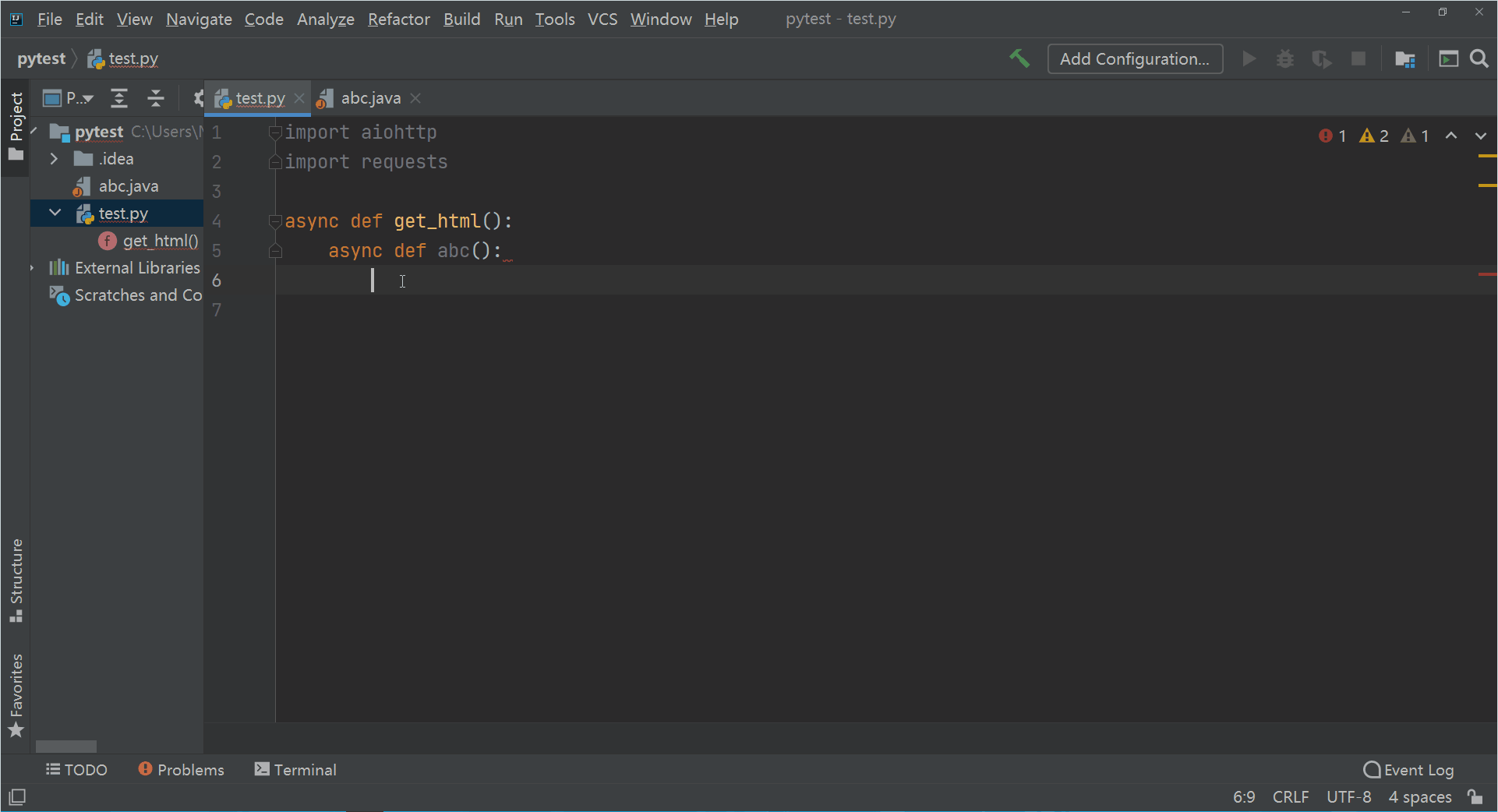Run with coverage using the shield icon
Viewport: 1498px width, 812px height.
click(x=1322, y=58)
